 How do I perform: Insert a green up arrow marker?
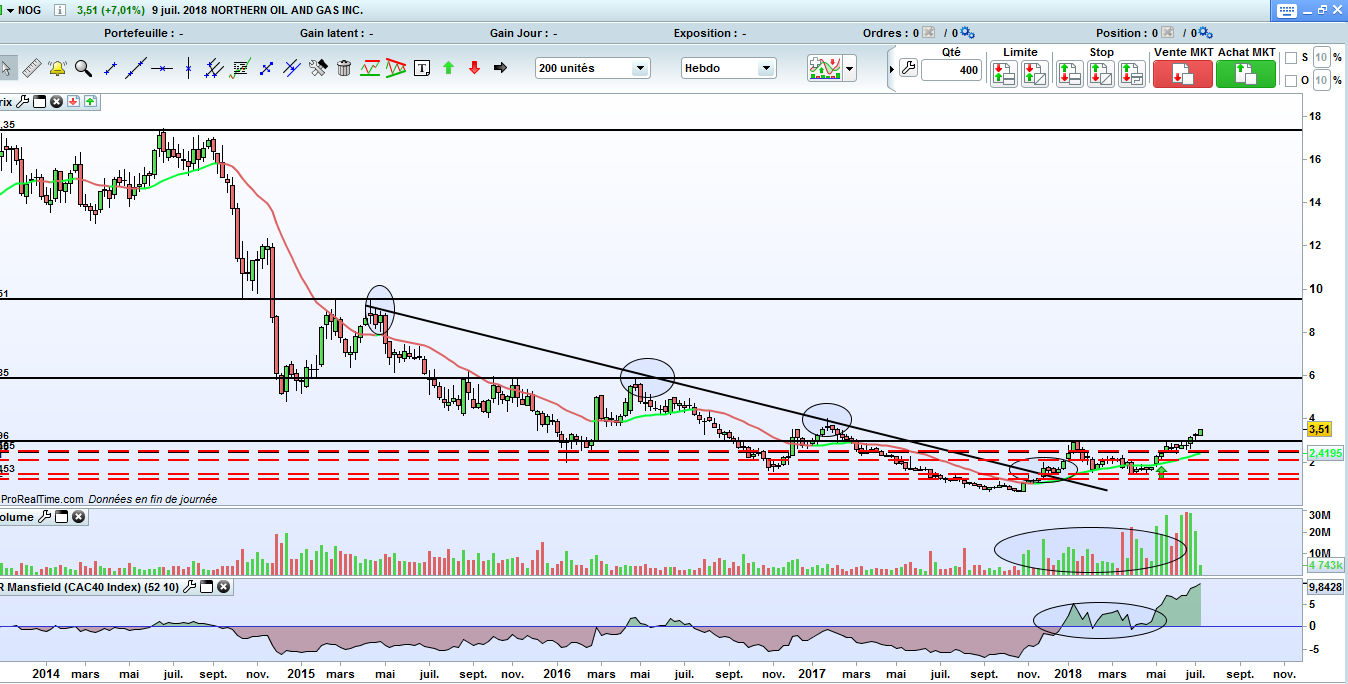(x=448, y=68)
